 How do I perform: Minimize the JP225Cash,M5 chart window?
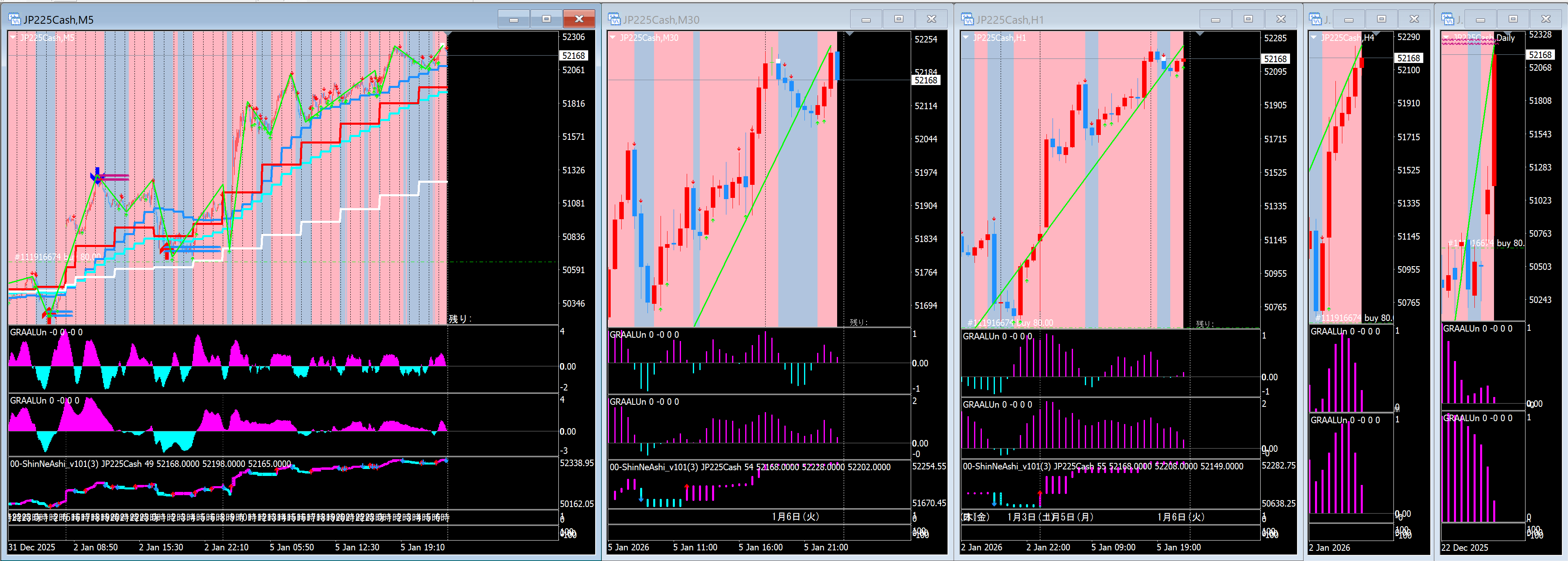[x=514, y=20]
